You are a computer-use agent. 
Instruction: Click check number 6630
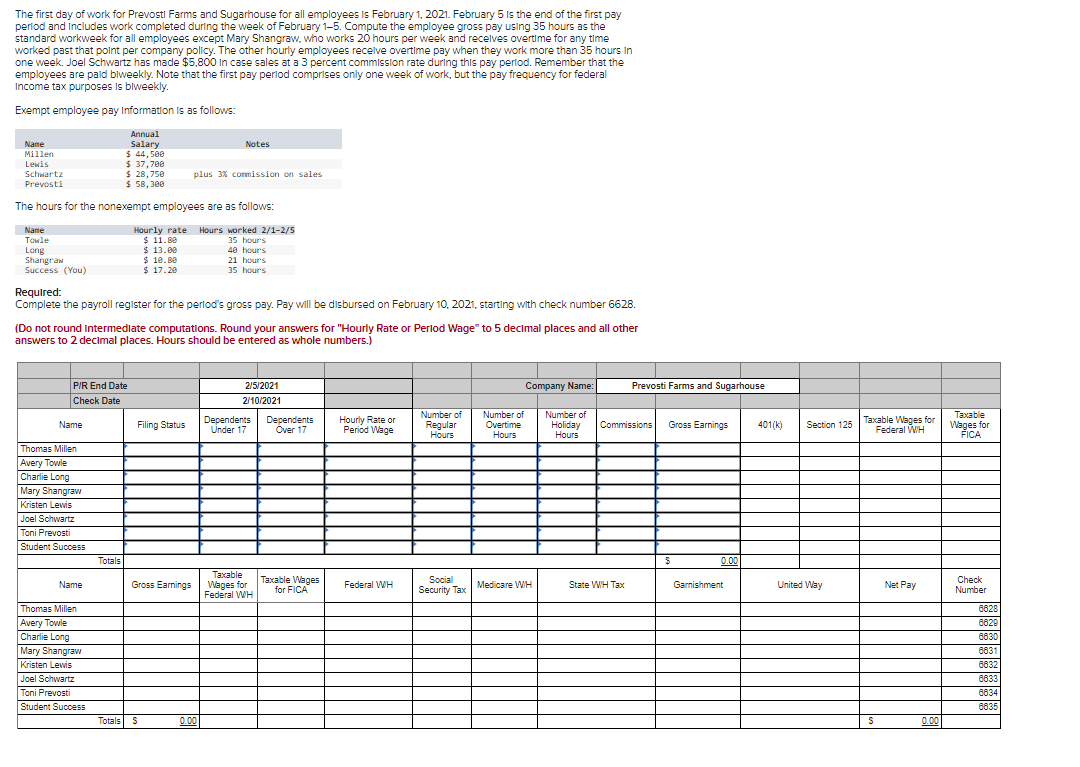tap(988, 637)
